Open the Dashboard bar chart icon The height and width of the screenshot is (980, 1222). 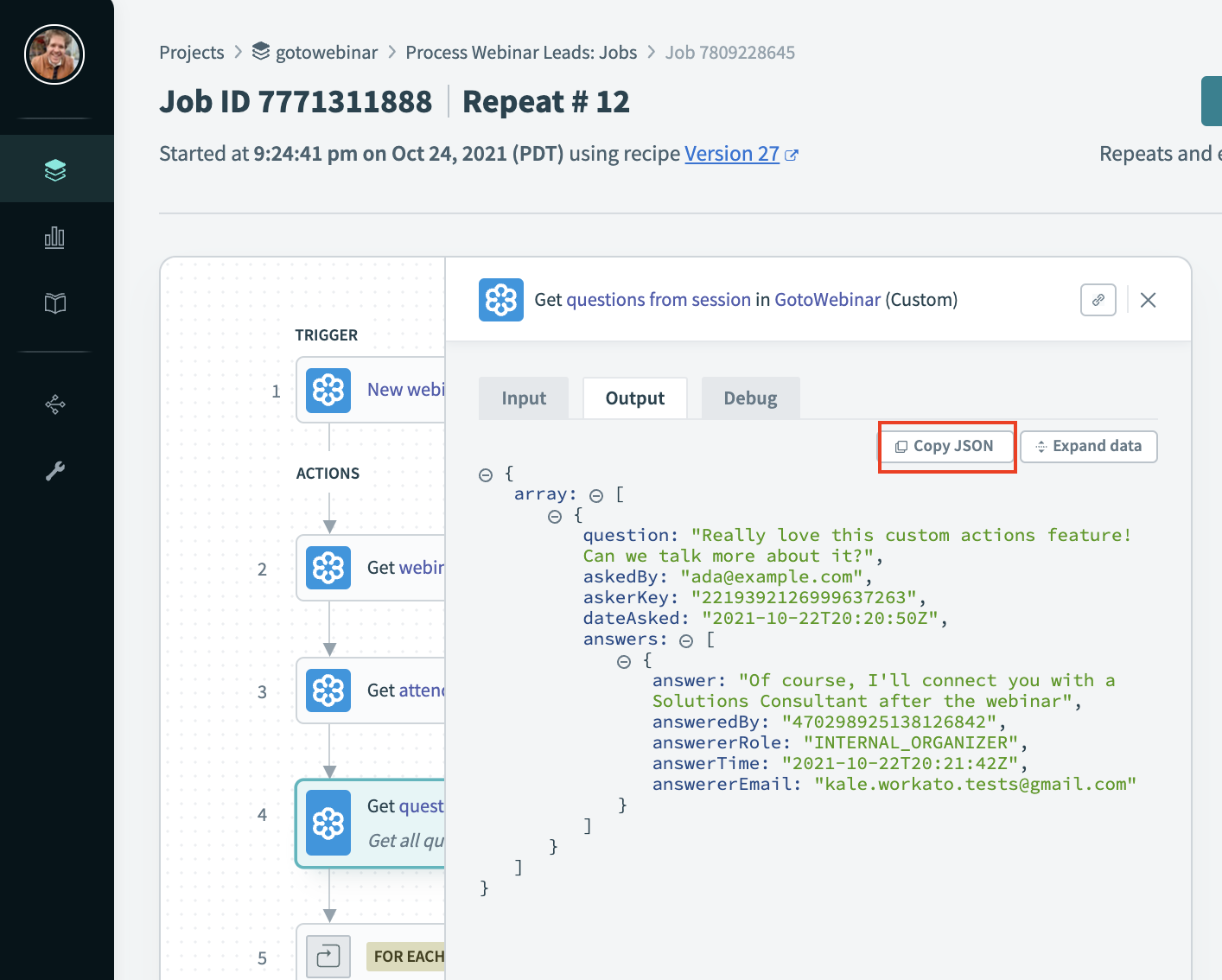[54, 237]
